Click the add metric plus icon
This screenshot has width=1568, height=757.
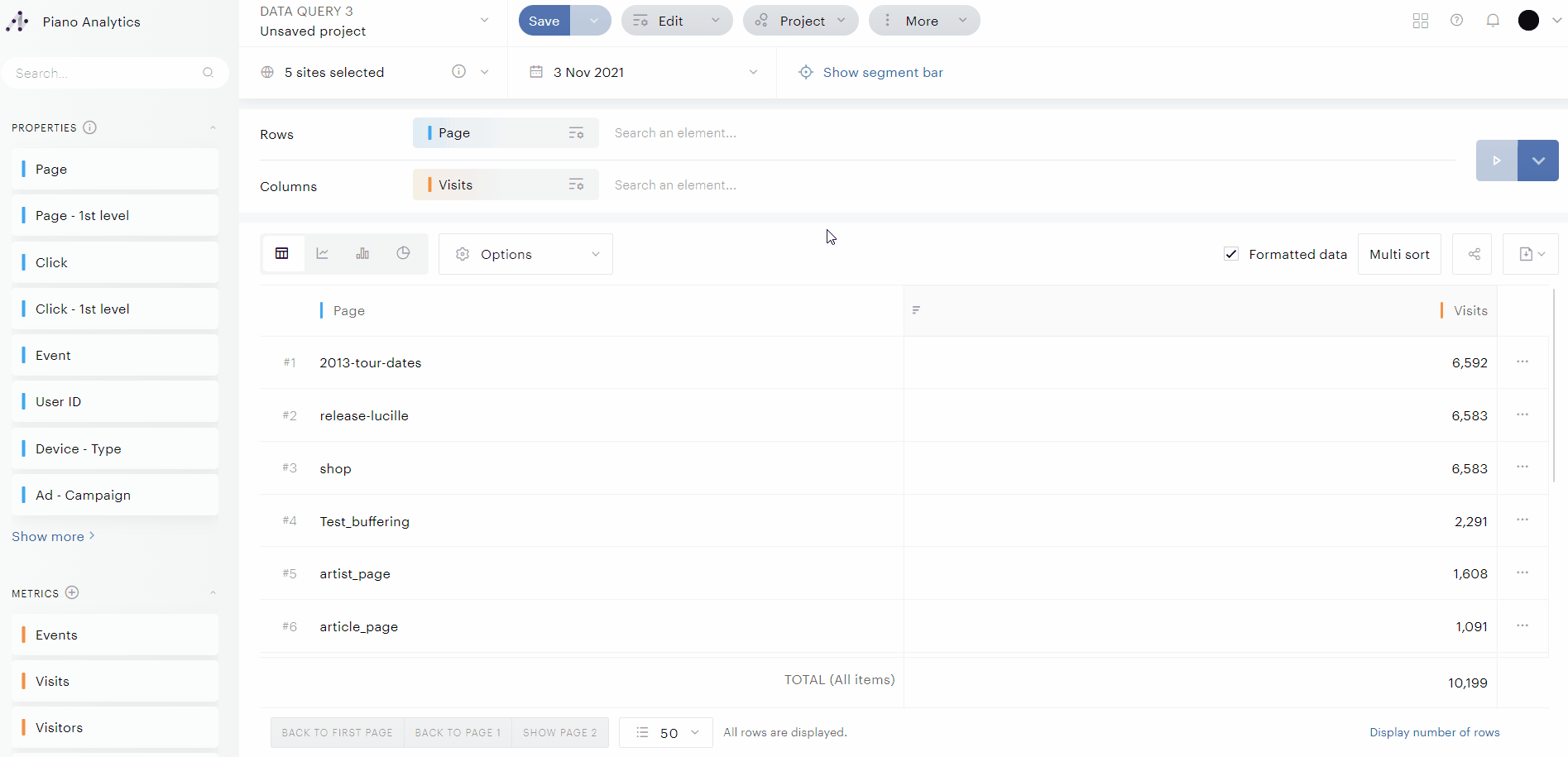point(72,592)
